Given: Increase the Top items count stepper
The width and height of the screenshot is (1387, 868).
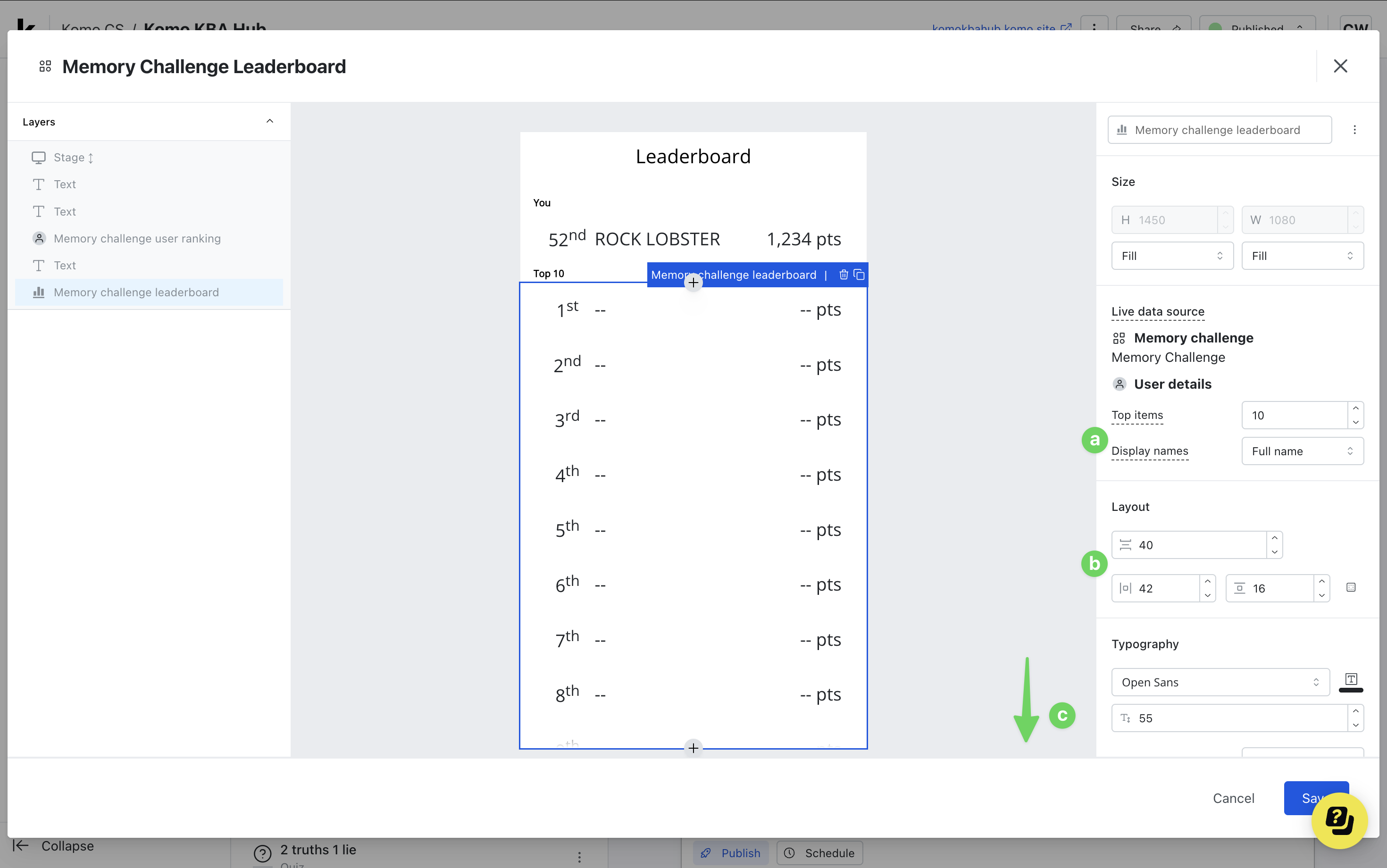Looking at the screenshot, I should (x=1355, y=408).
